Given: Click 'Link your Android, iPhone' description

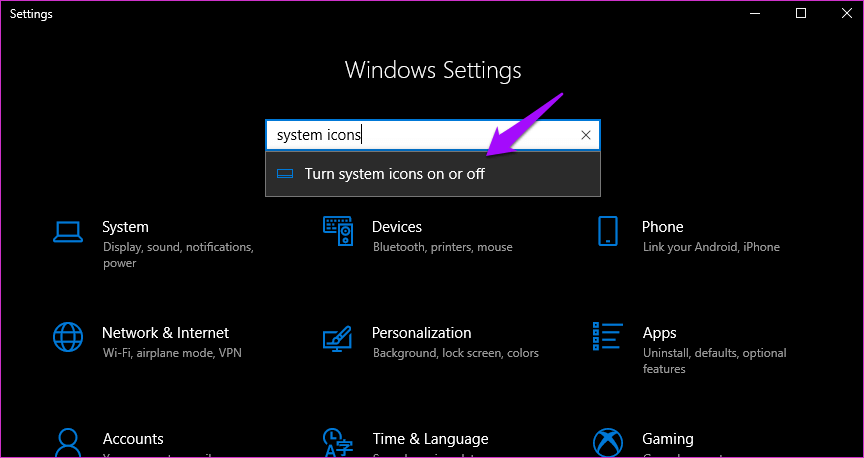Looking at the screenshot, I should point(711,247).
